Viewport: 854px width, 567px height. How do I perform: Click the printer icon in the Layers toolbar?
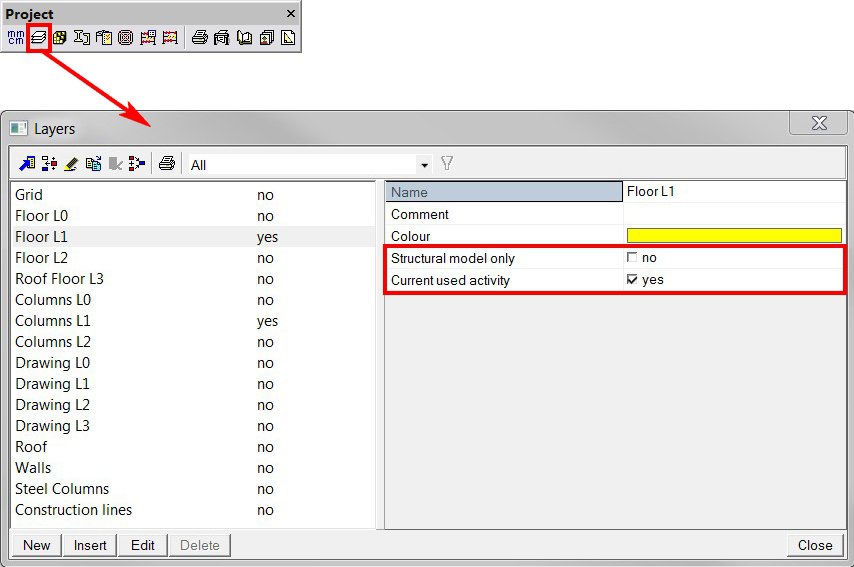(x=167, y=163)
